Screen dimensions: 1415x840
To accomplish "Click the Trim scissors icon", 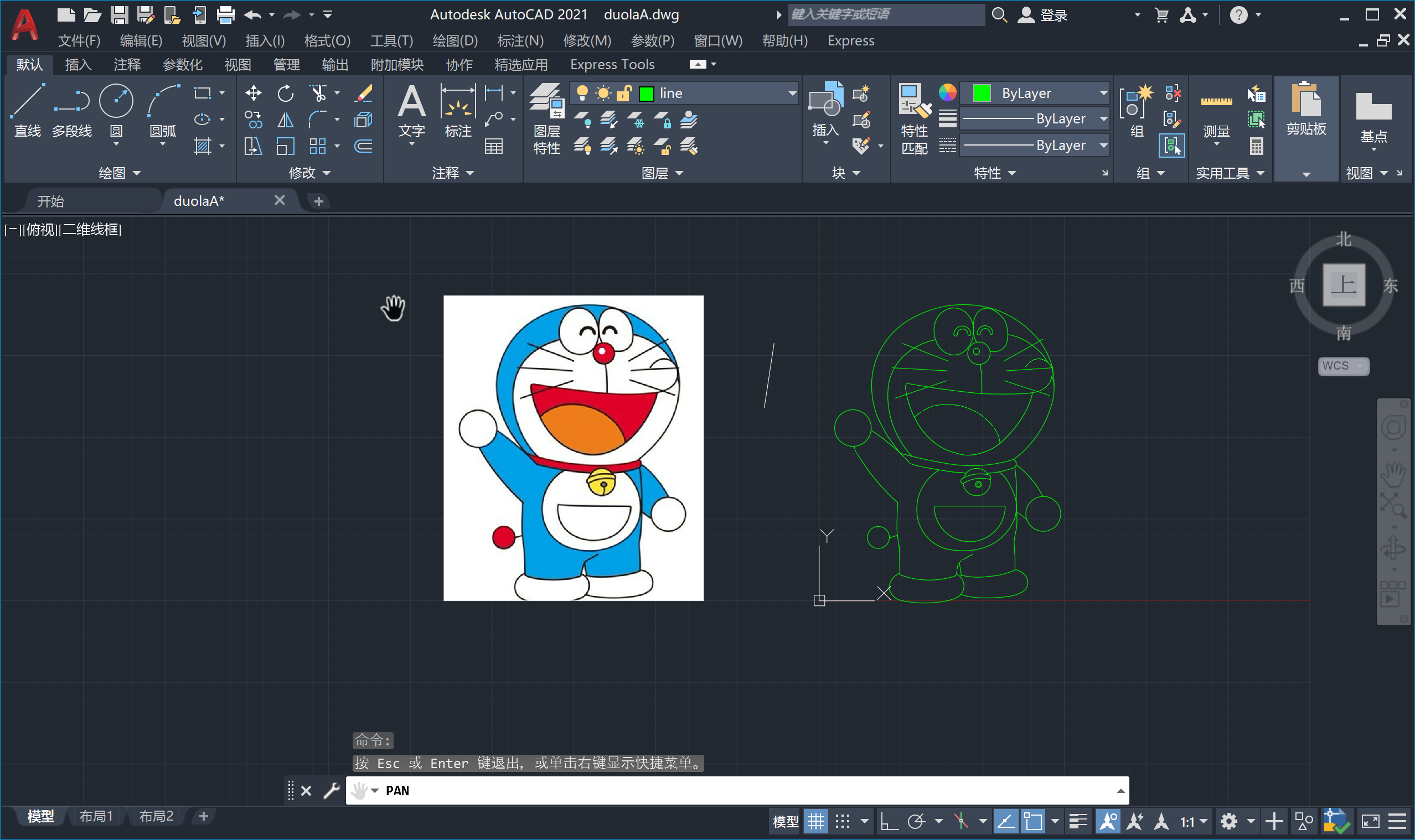I will point(318,93).
